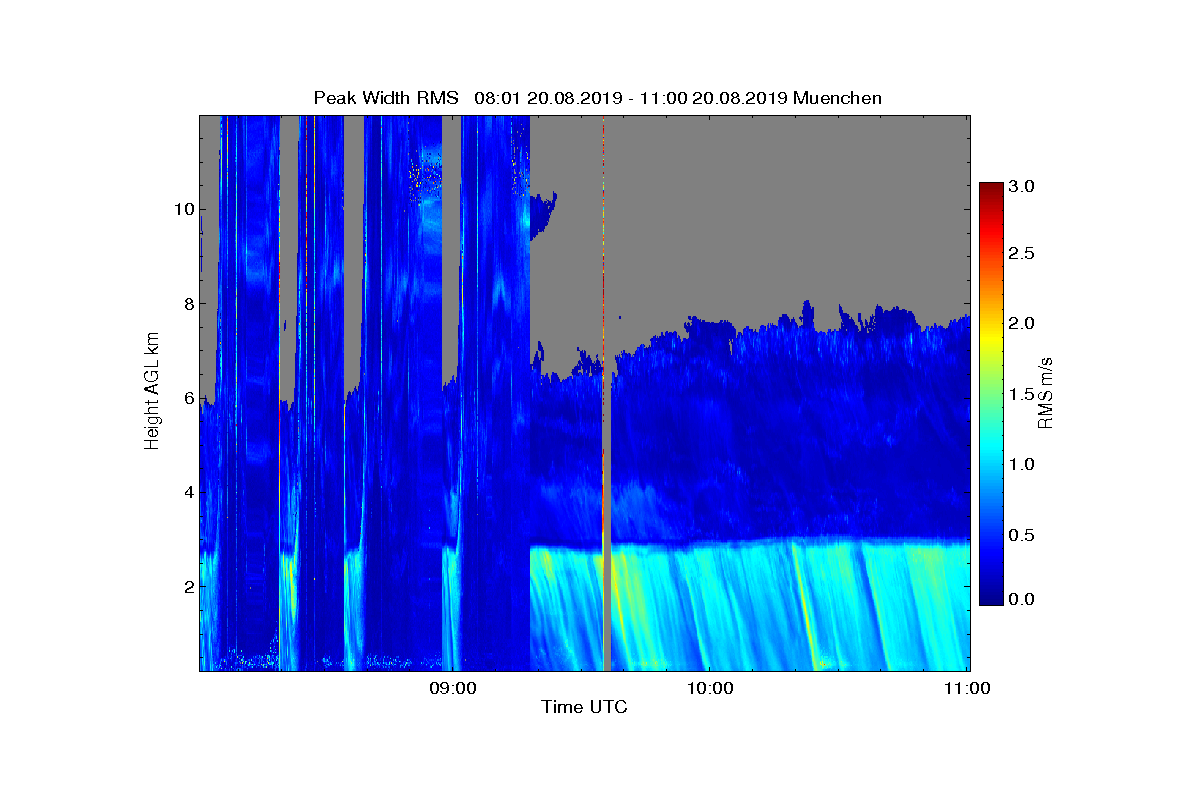The width and height of the screenshot is (1200, 800).
Task: Click the colorbar label '2.5'
Action: pos(1021,254)
